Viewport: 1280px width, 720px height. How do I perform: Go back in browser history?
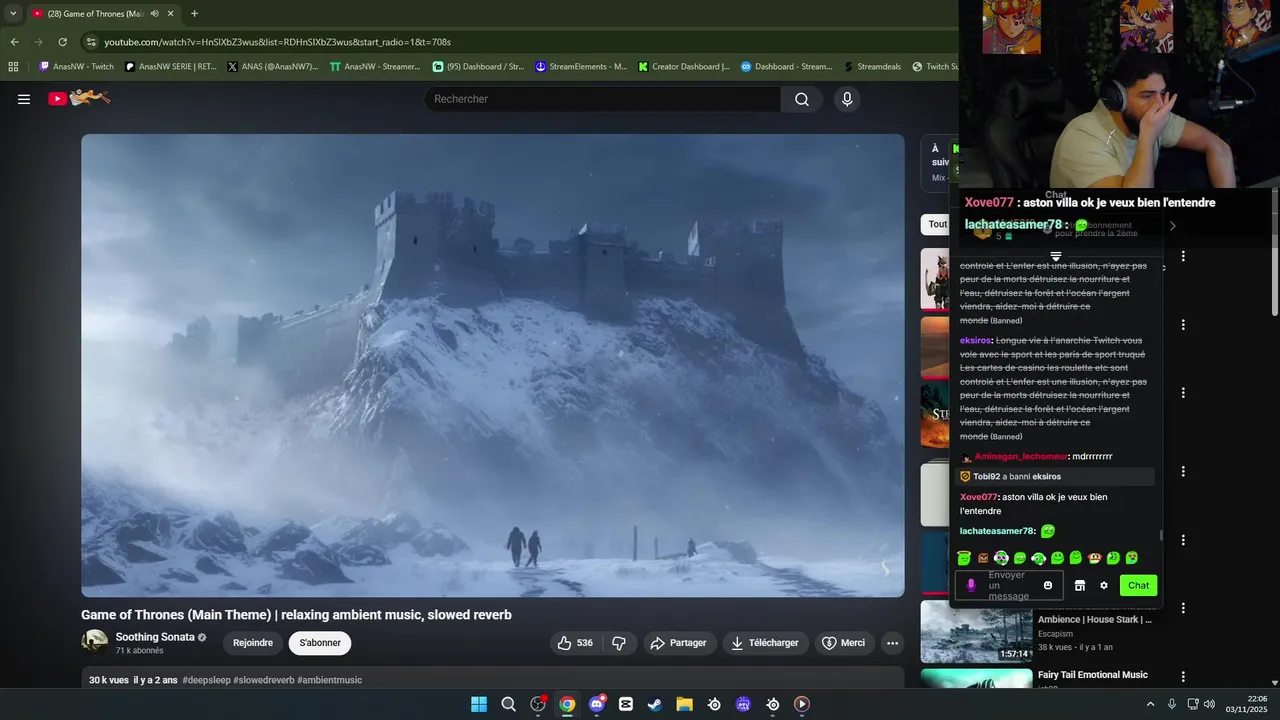(x=14, y=42)
